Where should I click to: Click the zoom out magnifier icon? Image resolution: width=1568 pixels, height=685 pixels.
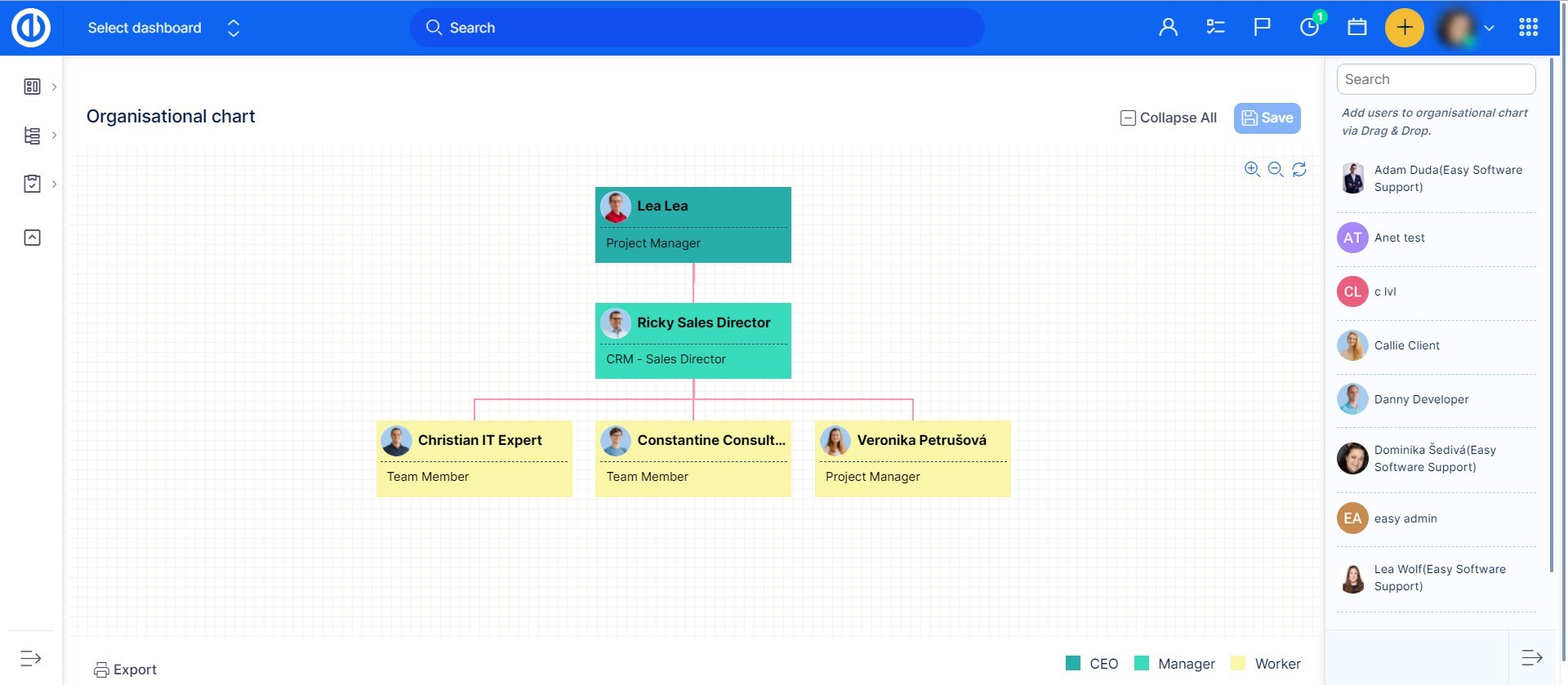(x=1276, y=169)
